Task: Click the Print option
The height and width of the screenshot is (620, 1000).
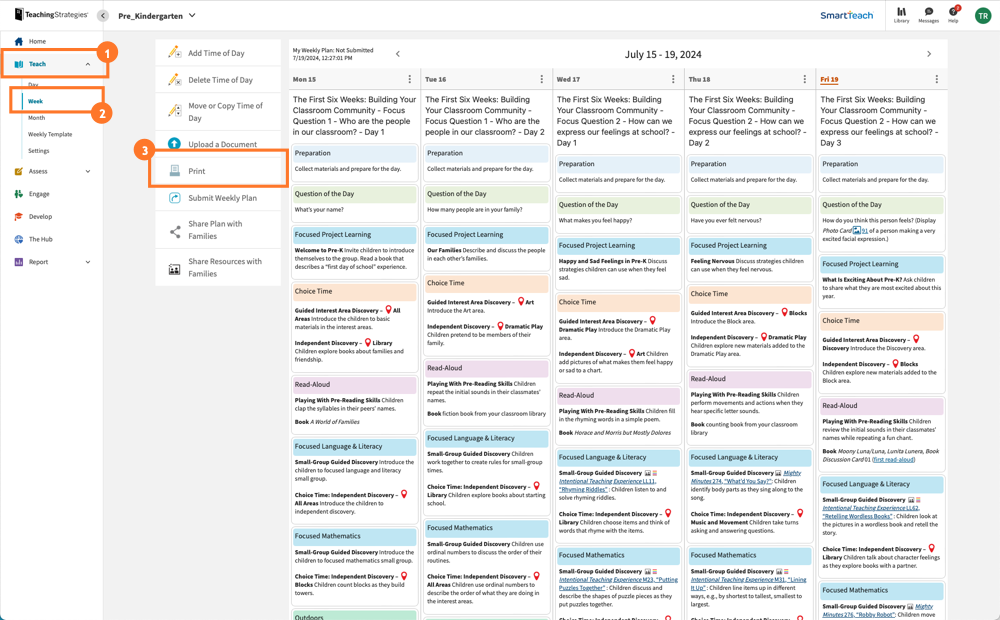Action: click(197, 171)
